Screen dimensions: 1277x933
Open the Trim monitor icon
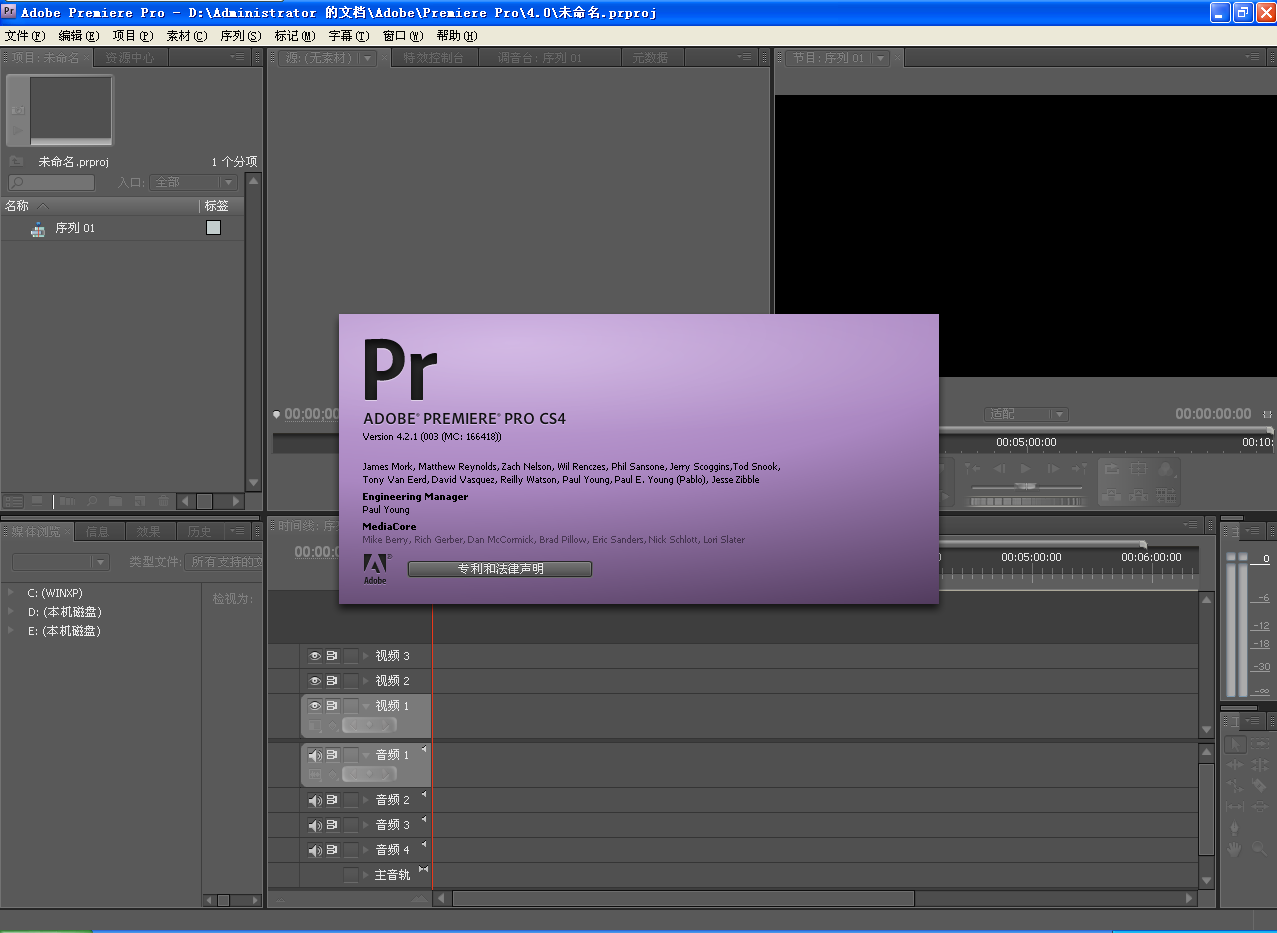[x=1166, y=495]
